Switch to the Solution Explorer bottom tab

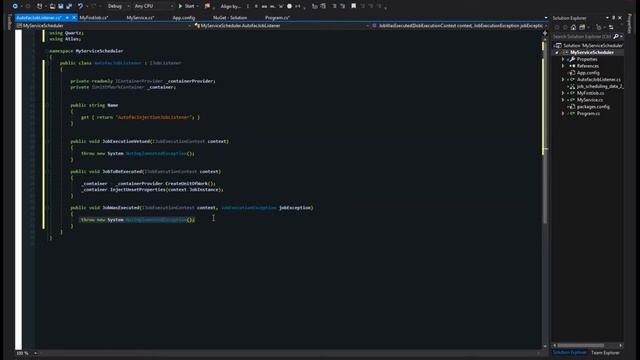(x=569, y=353)
